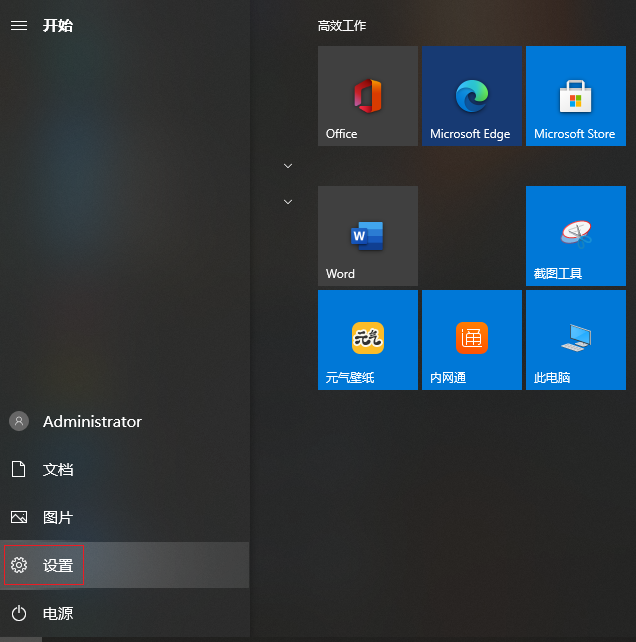Click the upper chevron arrow beside the tiles
Screen dimensions: 636x642
click(x=288, y=165)
